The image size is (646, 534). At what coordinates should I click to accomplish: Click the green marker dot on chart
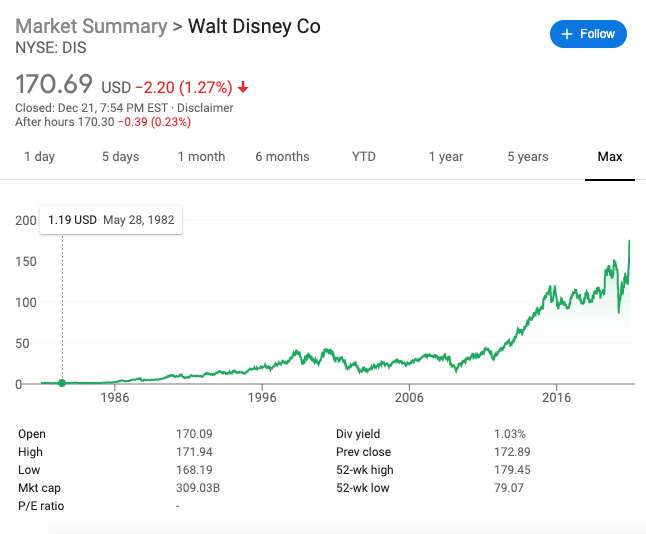coord(62,383)
